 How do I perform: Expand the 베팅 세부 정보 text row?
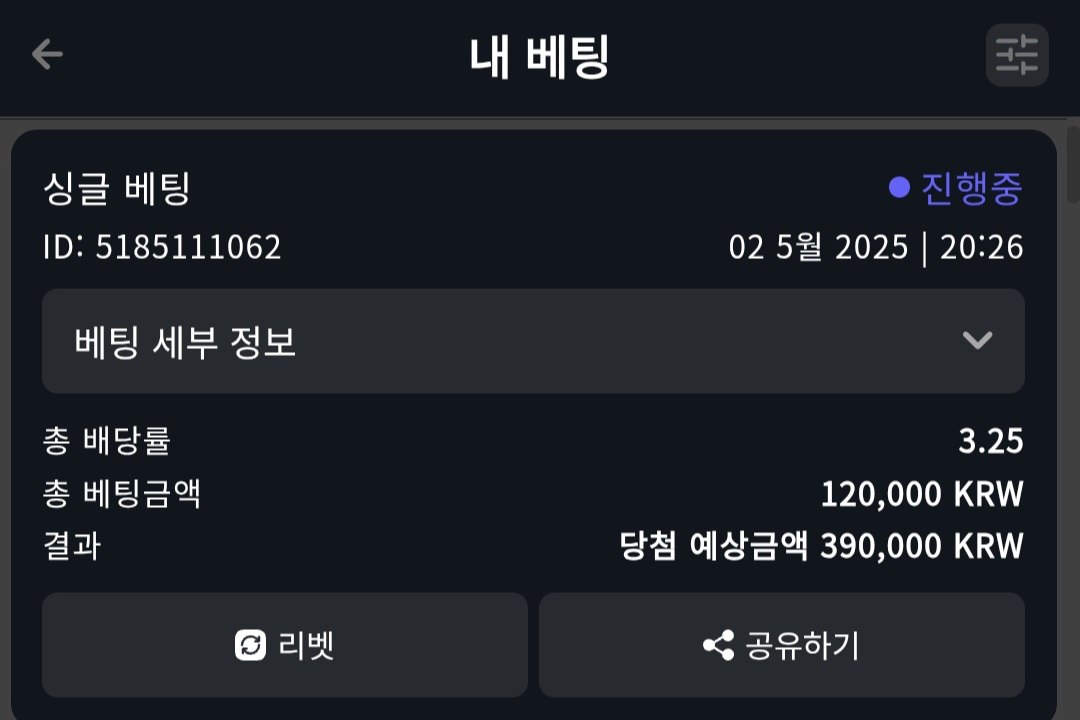pyautogui.click(x=185, y=342)
